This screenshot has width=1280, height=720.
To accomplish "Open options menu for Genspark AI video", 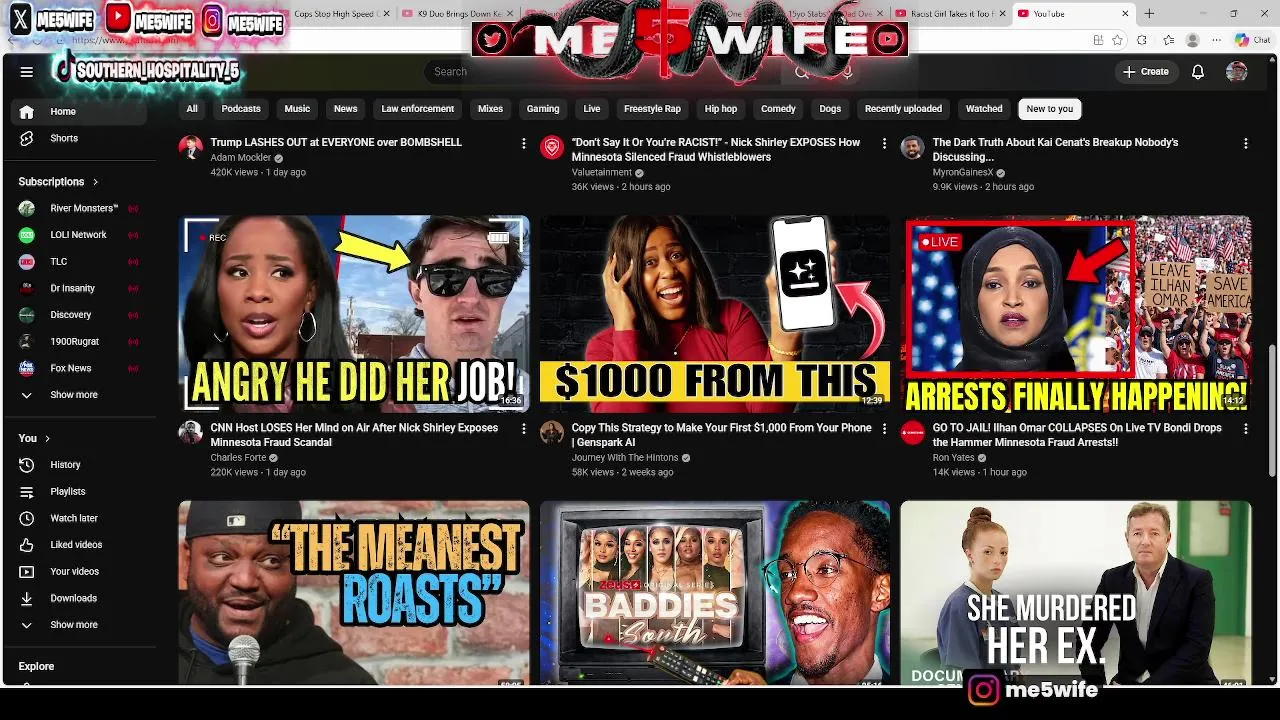I will pos(884,429).
